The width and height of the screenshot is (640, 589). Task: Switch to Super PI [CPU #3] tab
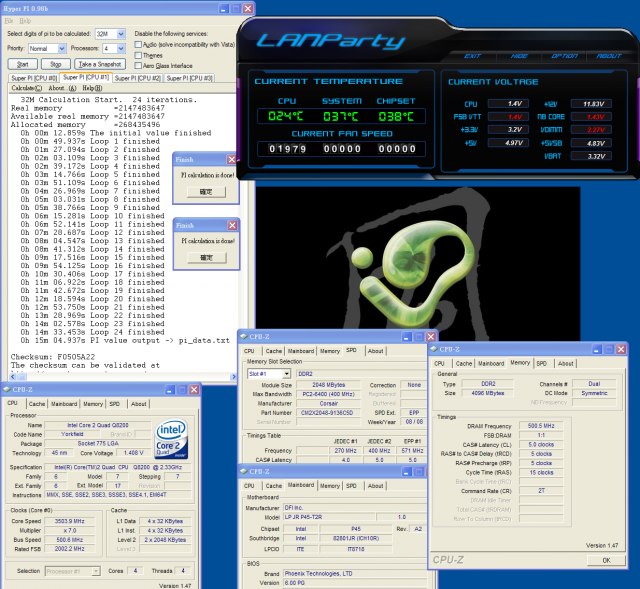point(189,78)
